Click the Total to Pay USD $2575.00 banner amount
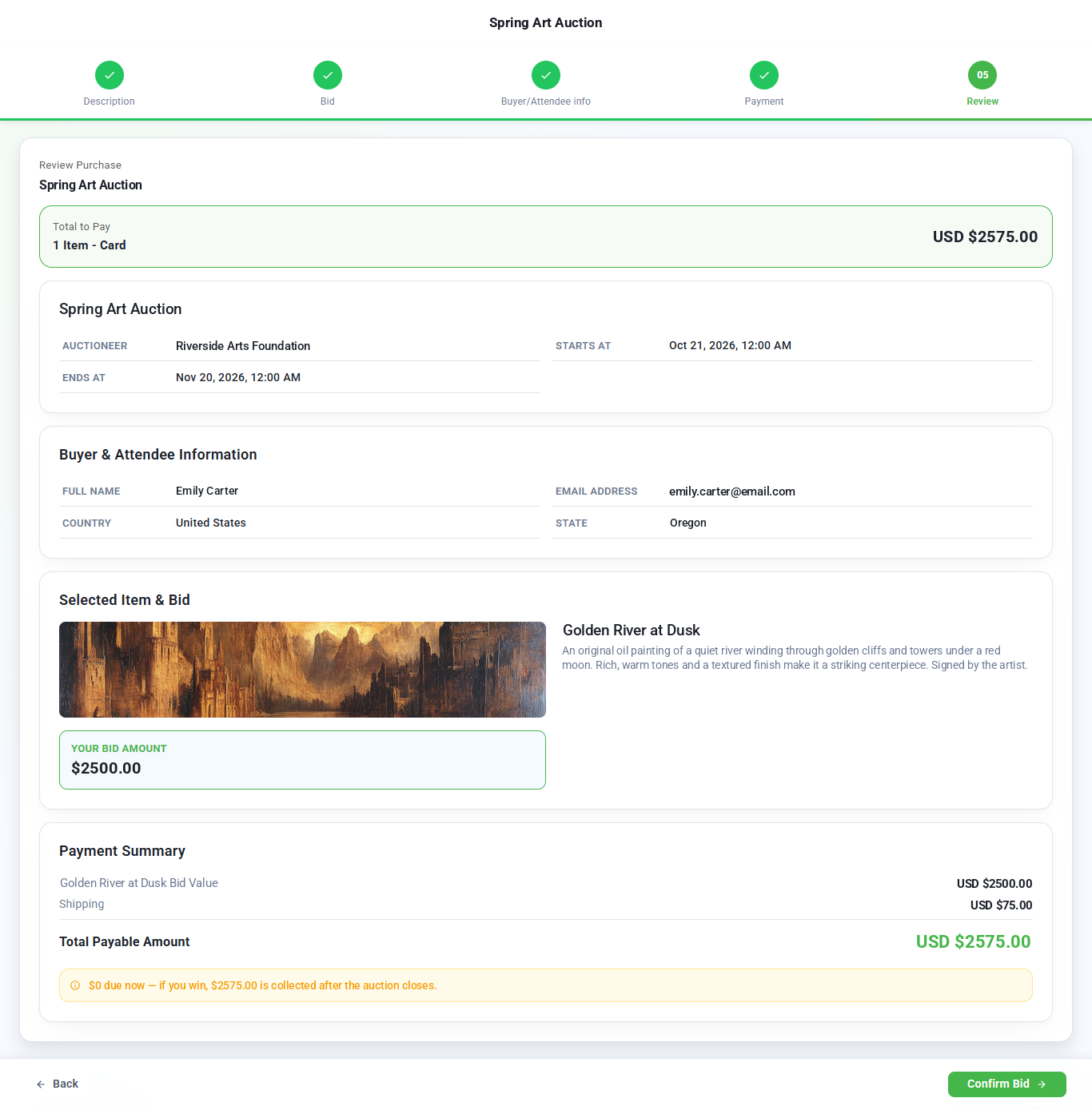1092x1110 pixels. 985,237
